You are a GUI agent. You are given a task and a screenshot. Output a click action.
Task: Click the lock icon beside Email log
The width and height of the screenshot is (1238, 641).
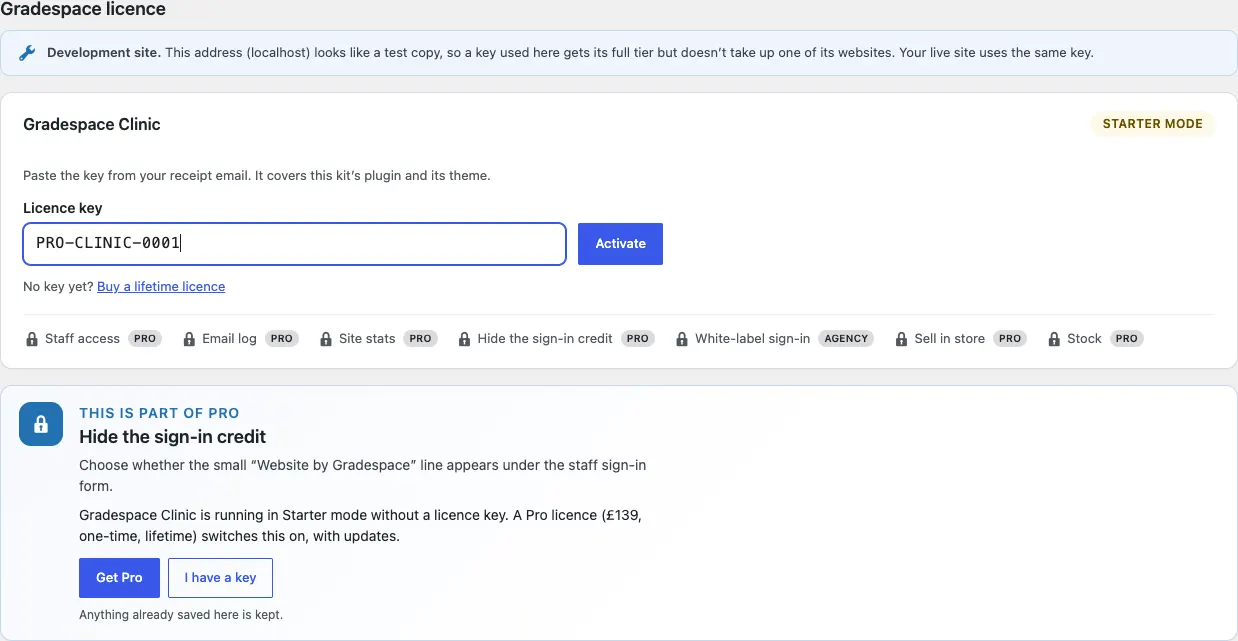pyautogui.click(x=189, y=339)
